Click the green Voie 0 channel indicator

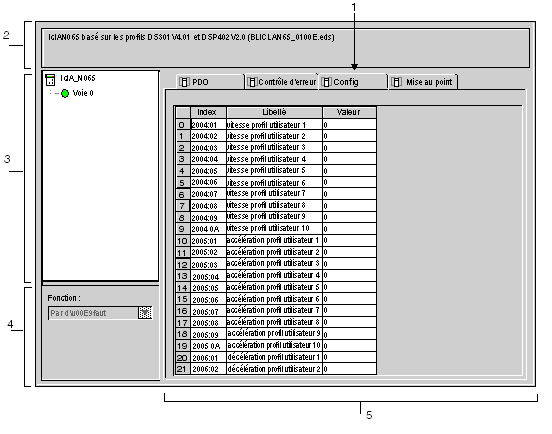point(65,93)
